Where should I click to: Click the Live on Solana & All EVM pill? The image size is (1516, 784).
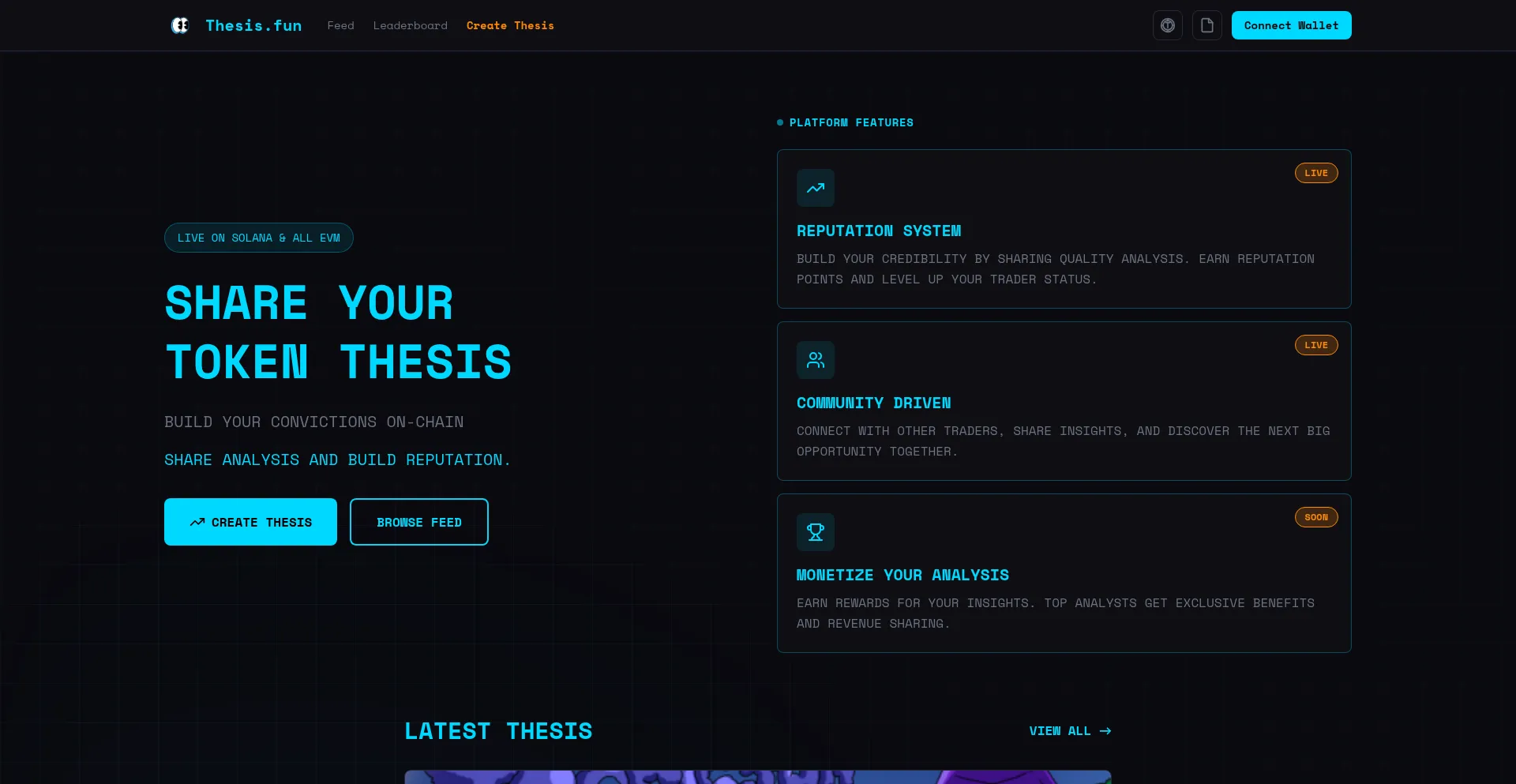click(258, 238)
